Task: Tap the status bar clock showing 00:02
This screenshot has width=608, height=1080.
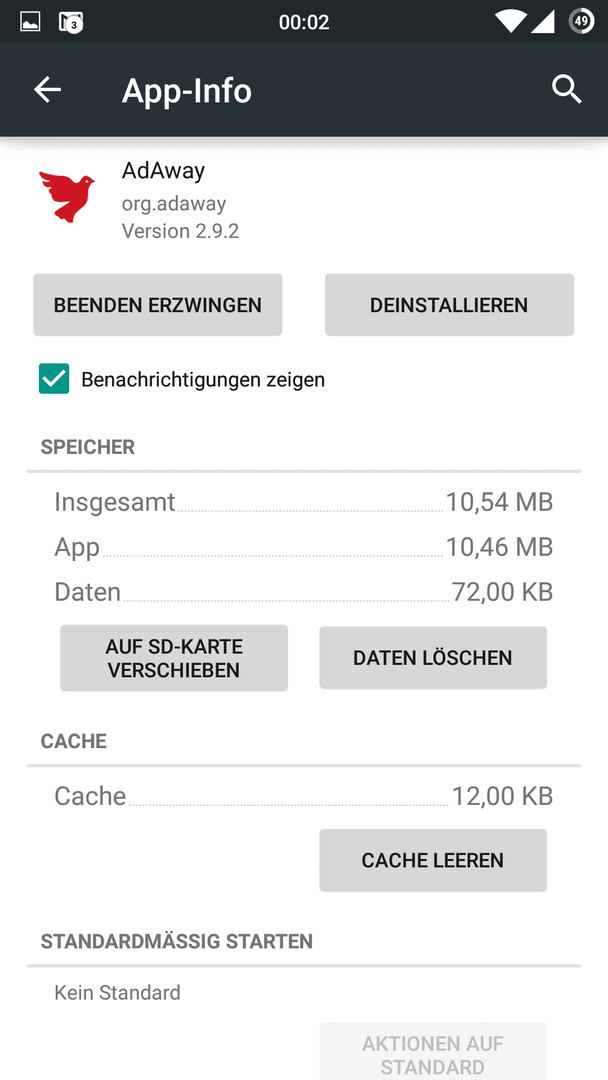Action: (304, 22)
